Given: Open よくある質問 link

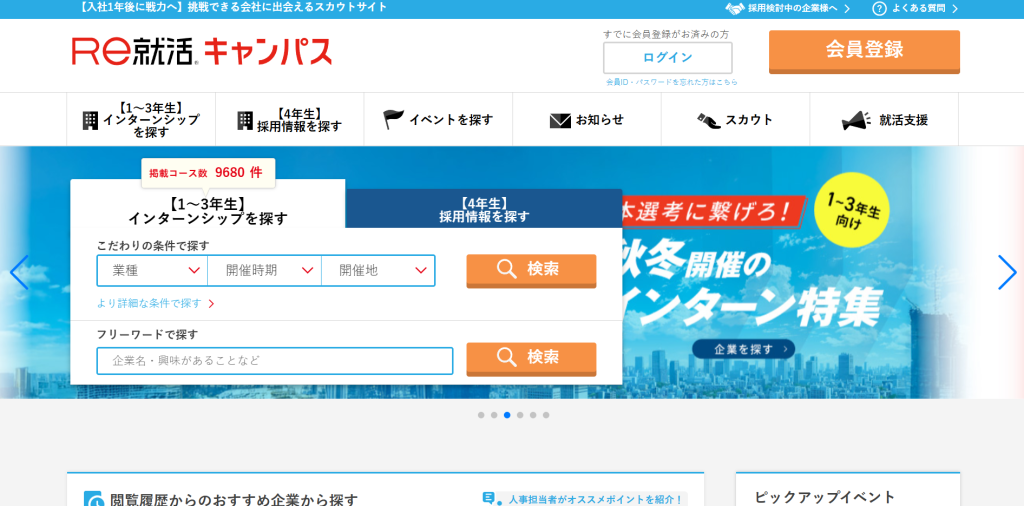Looking at the screenshot, I should (x=916, y=8).
